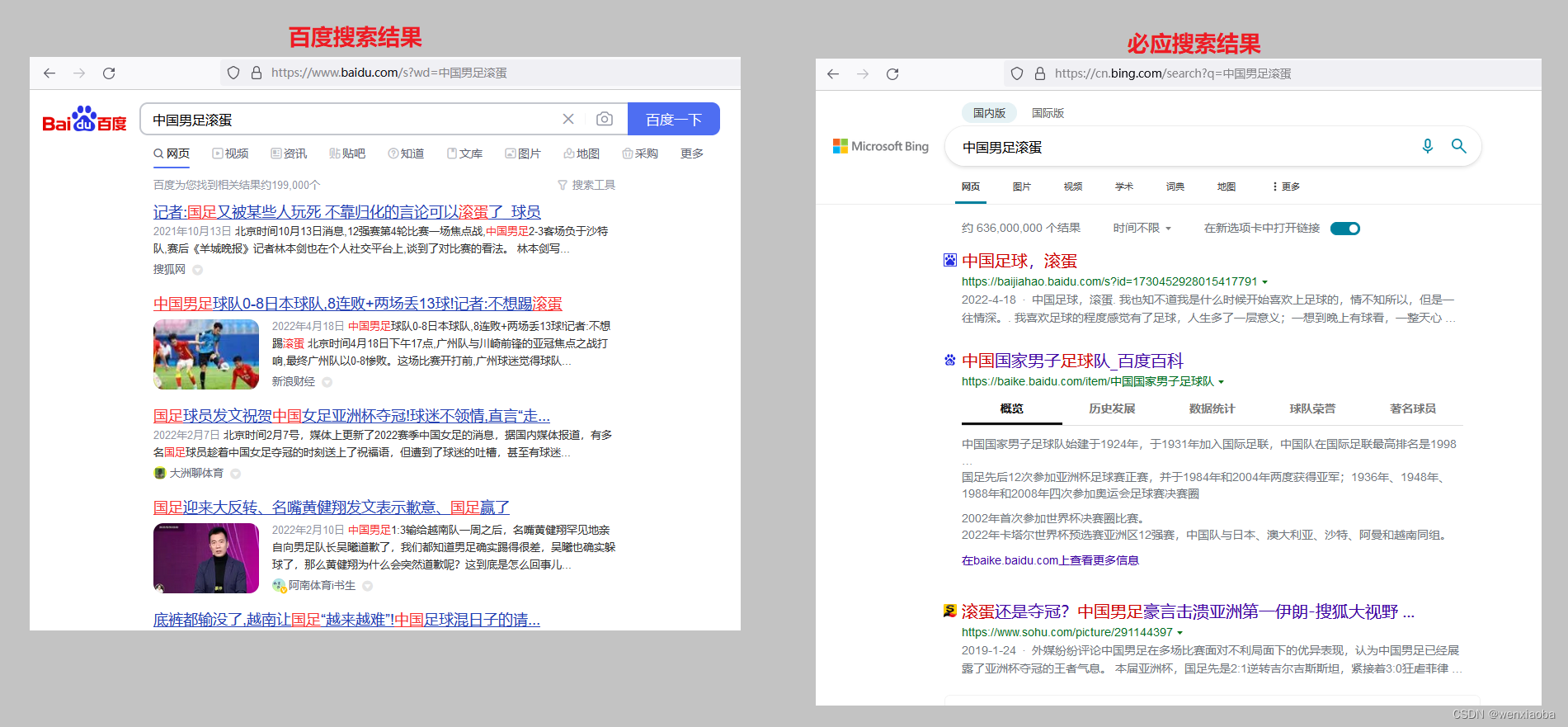Click 在baike.baidu.com上查看更多信息 link

(x=1050, y=560)
